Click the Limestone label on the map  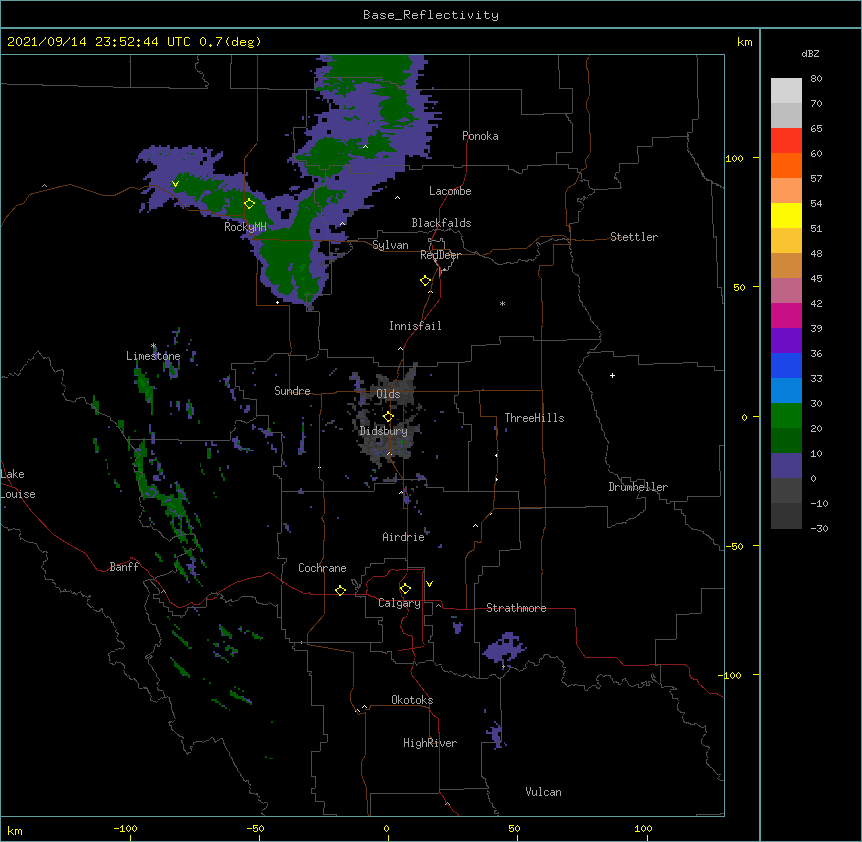tap(153, 356)
